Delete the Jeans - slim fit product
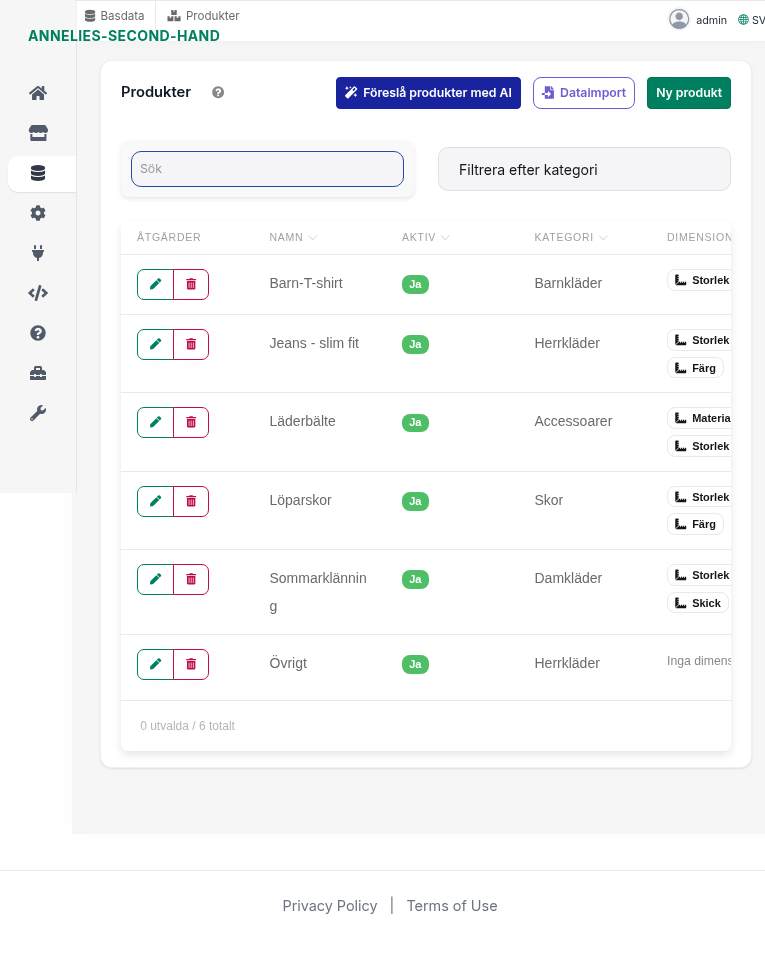This screenshot has height=956, width=765. (x=191, y=344)
